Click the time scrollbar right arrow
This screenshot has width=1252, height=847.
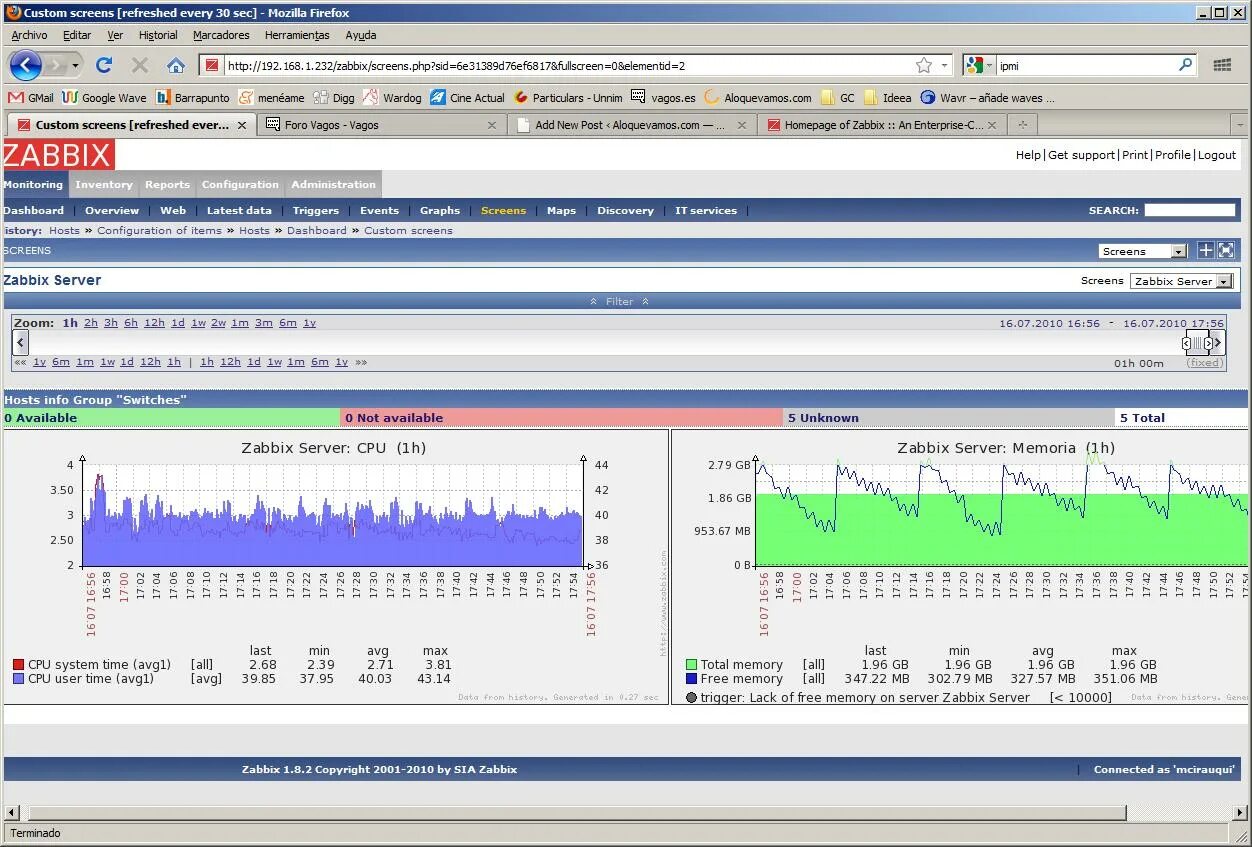pos(1218,343)
